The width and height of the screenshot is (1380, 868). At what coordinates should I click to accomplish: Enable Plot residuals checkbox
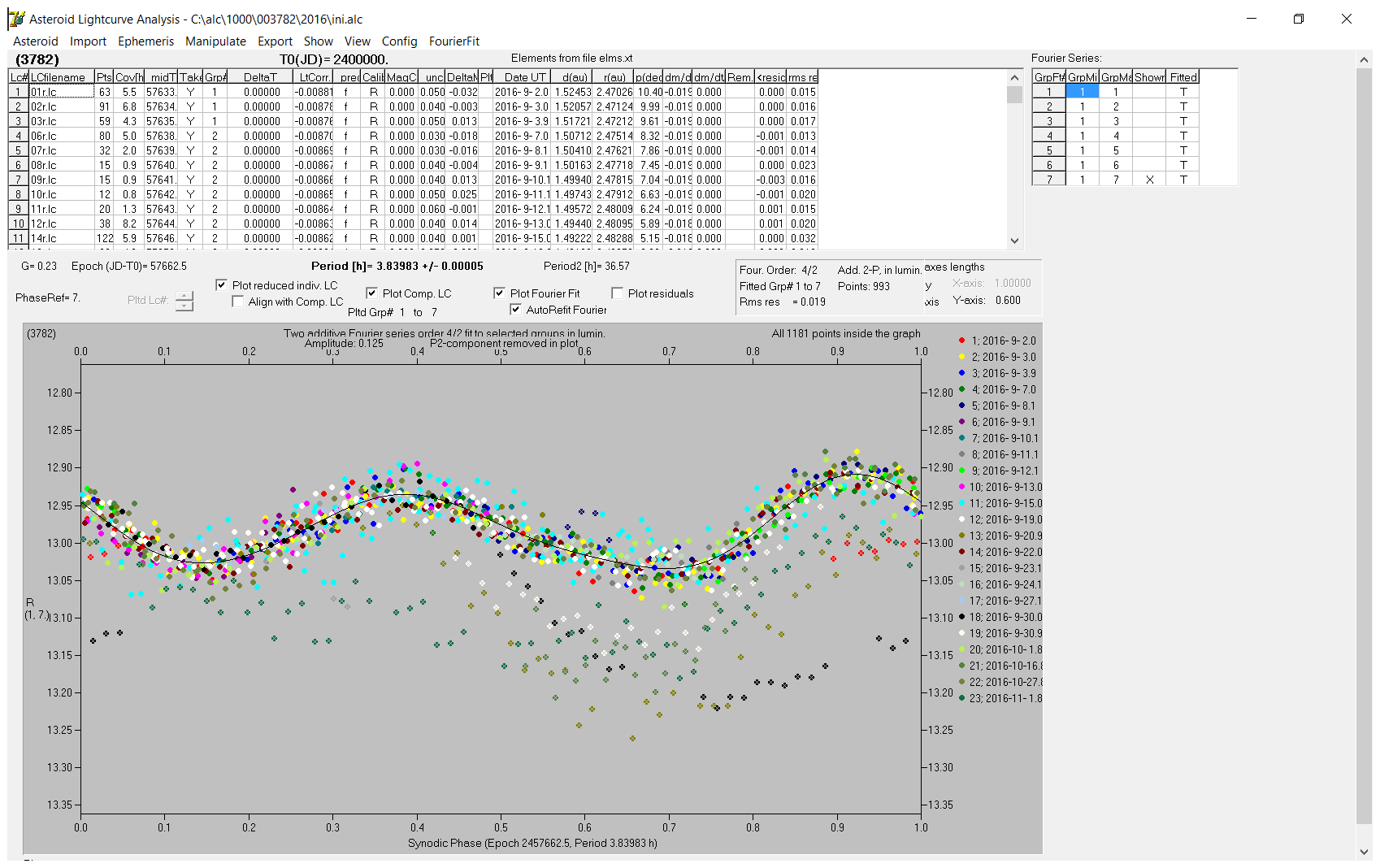point(617,293)
